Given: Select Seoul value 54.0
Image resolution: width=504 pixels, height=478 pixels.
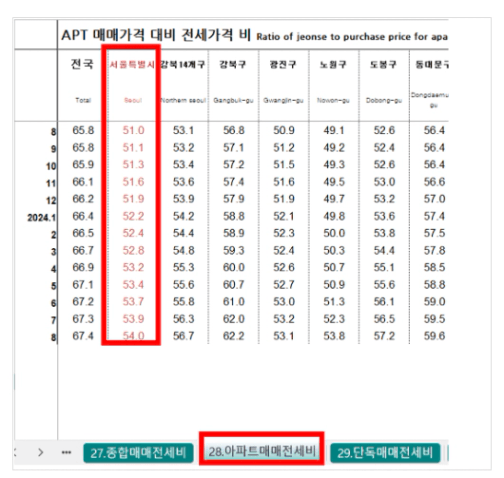Looking at the screenshot, I should click(x=133, y=335).
